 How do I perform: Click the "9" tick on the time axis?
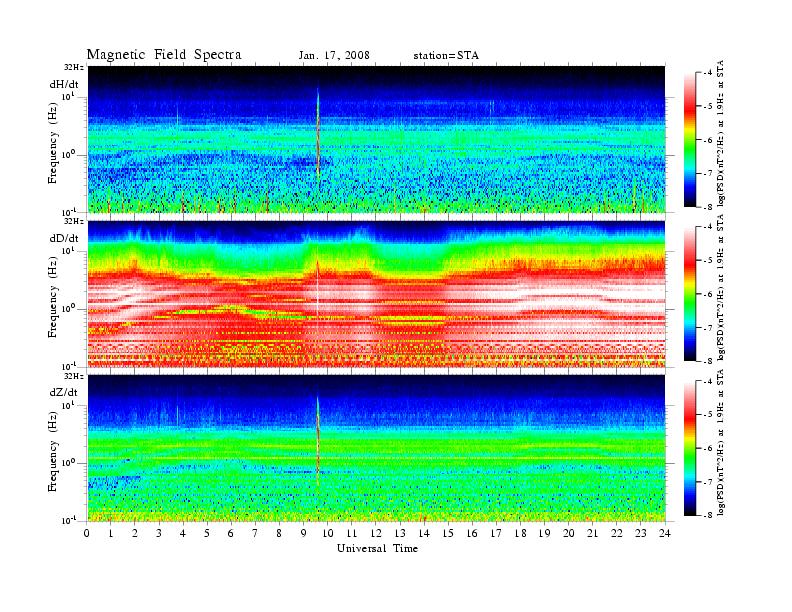(304, 533)
